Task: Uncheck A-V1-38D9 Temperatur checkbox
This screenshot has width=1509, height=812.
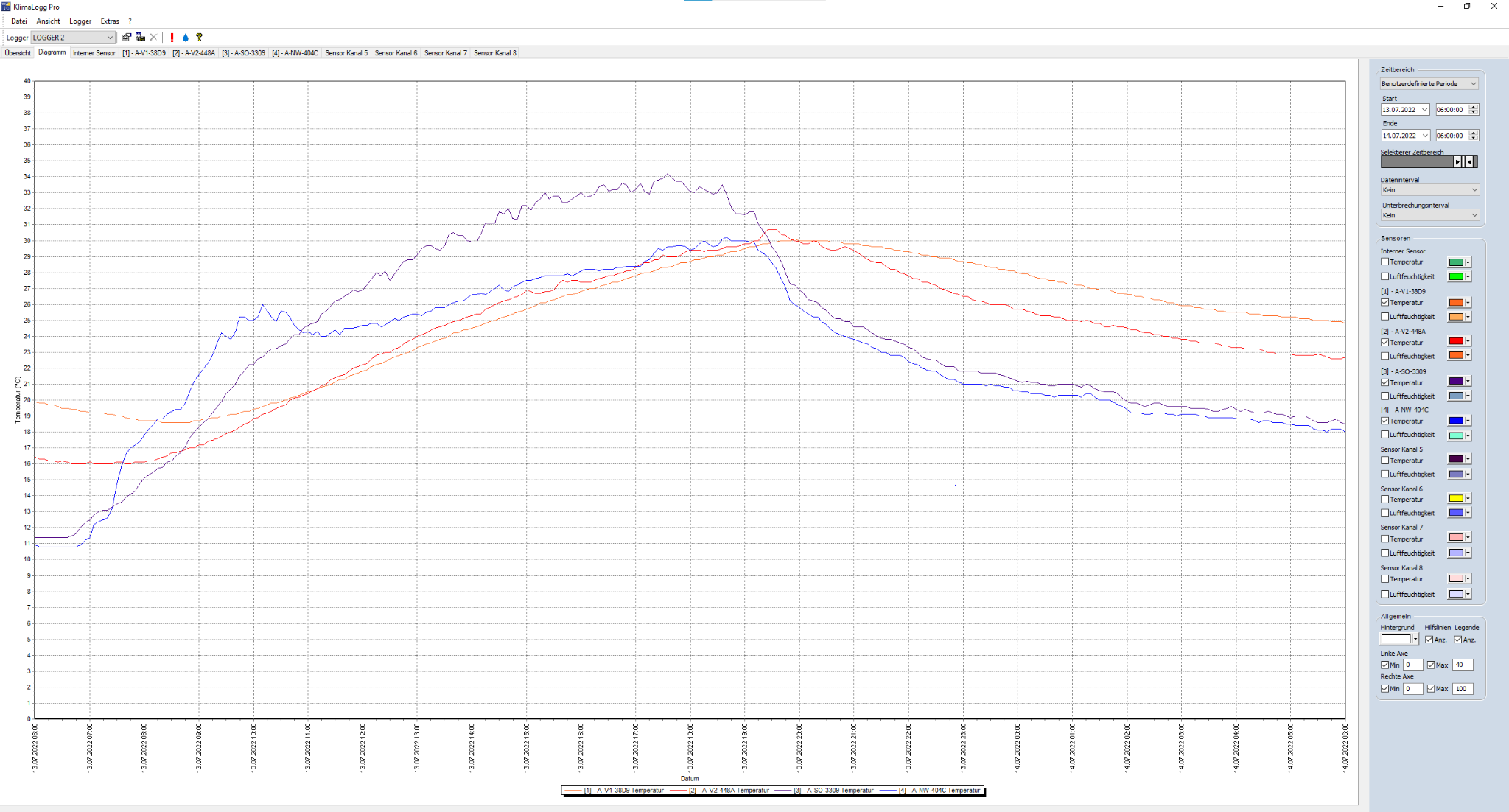Action: [x=1385, y=302]
